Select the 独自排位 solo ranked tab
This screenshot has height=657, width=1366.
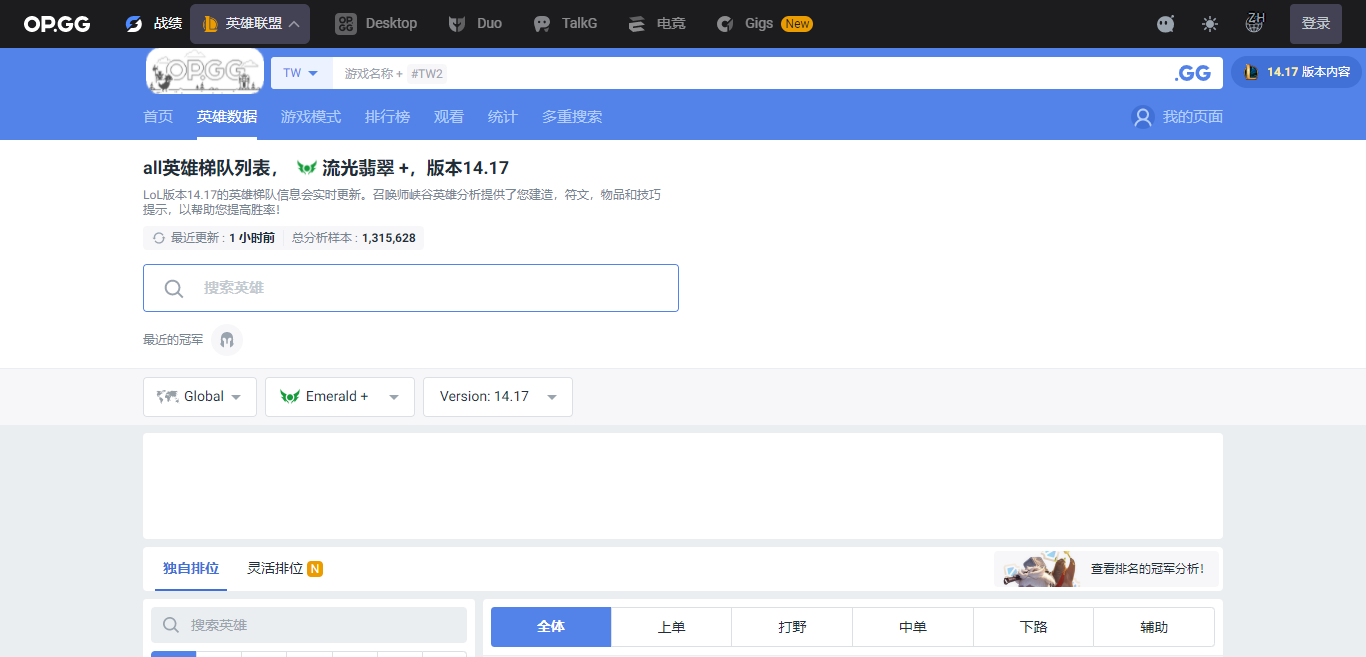coord(191,568)
